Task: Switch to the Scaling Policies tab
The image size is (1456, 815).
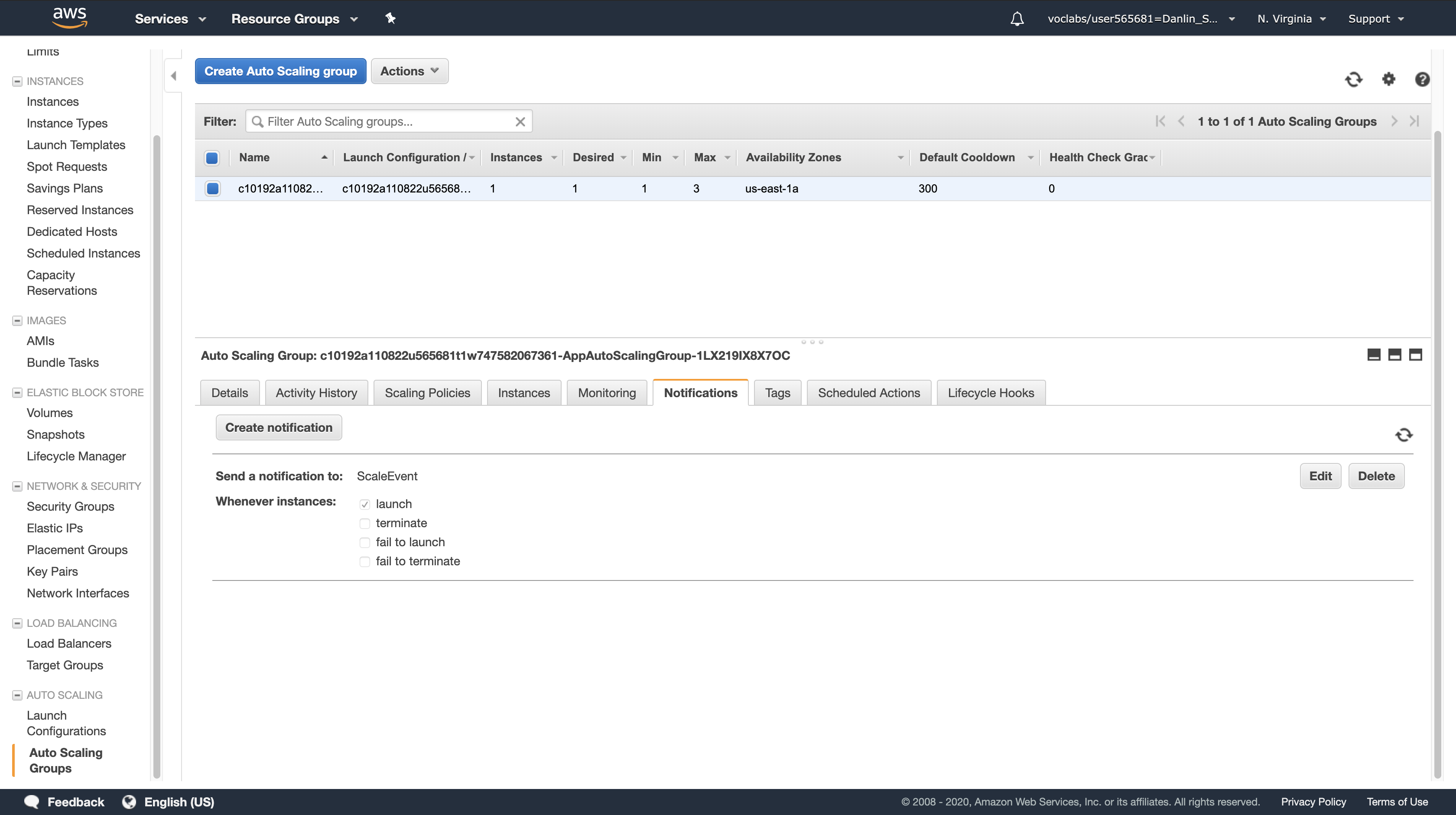Action: tap(427, 392)
